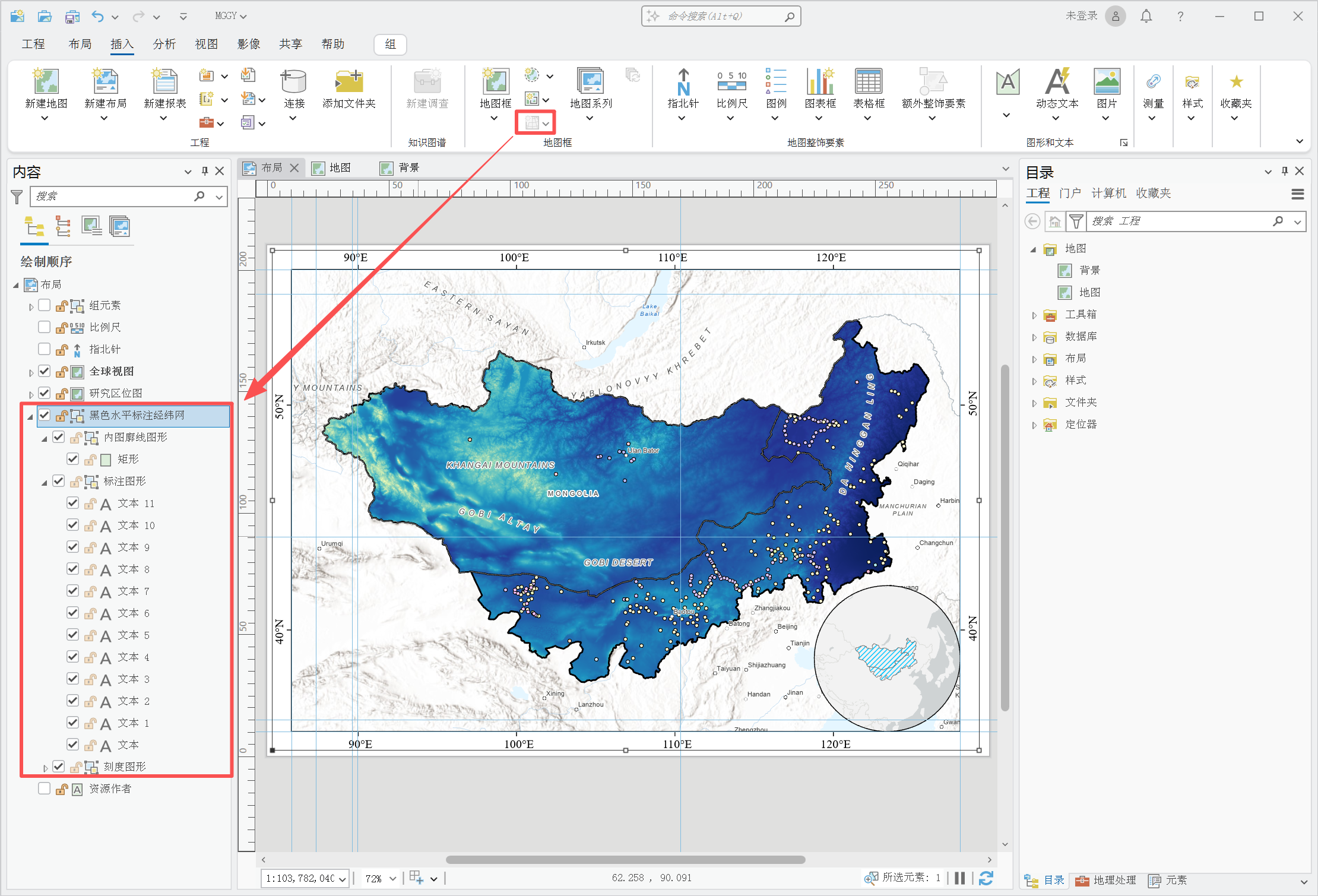This screenshot has width=1318, height=896.
Task: Click the Add Folder (添加文件夹) icon
Action: tap(348, 83)
